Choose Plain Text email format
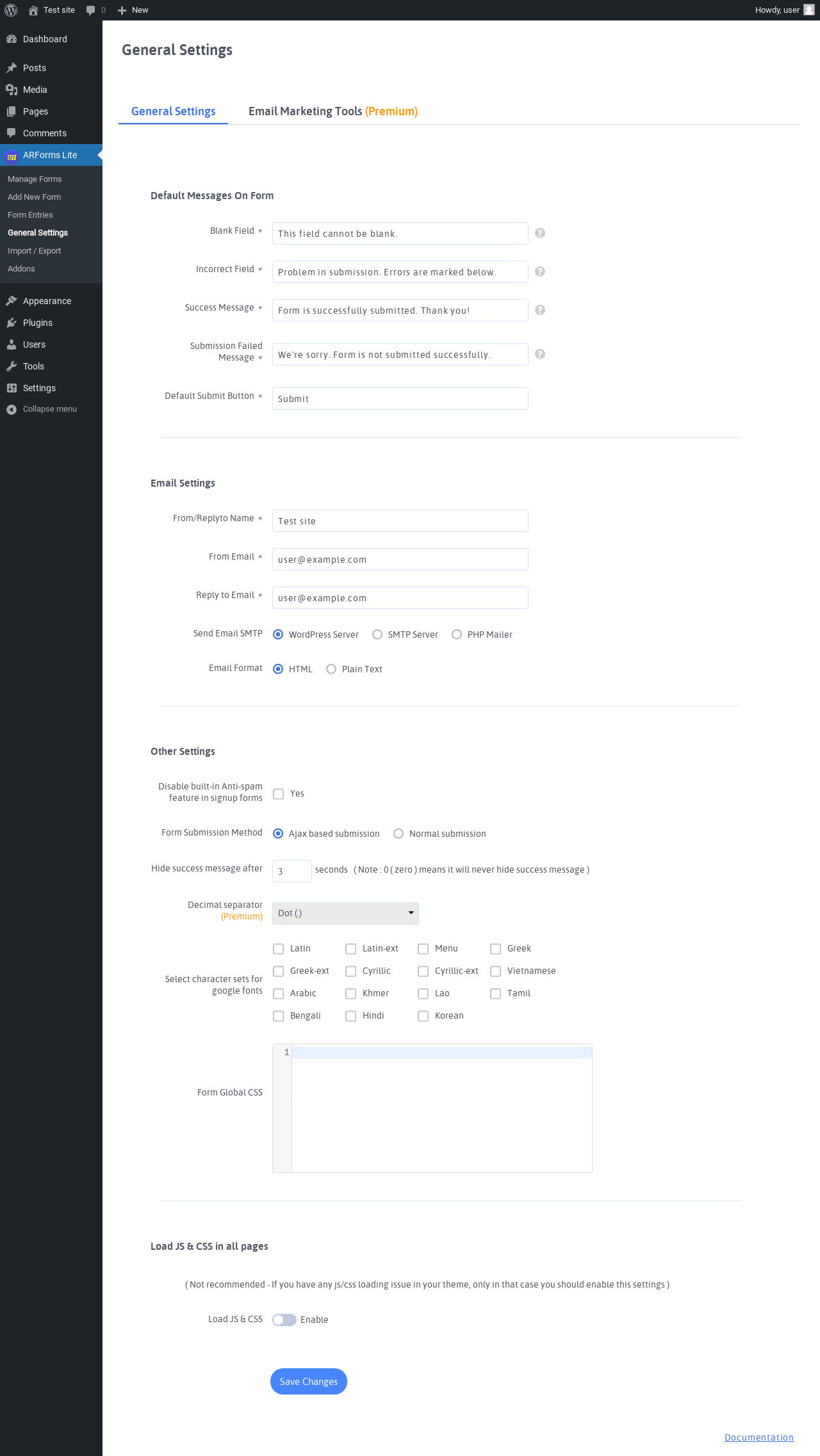The height and width of the screenshot is (1456, 820). coord(331,669)
